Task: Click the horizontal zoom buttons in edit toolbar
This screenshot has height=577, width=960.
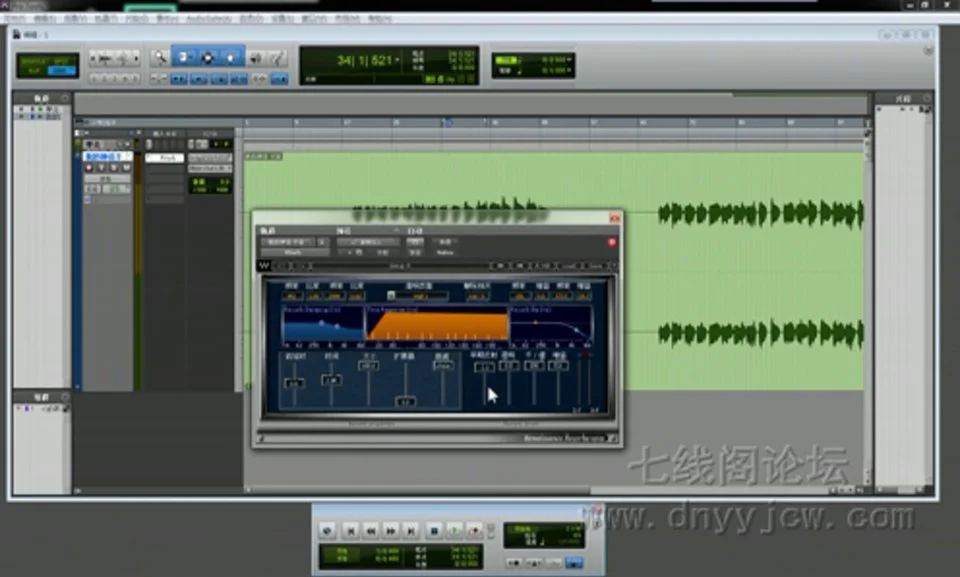Action: [114, 58]
